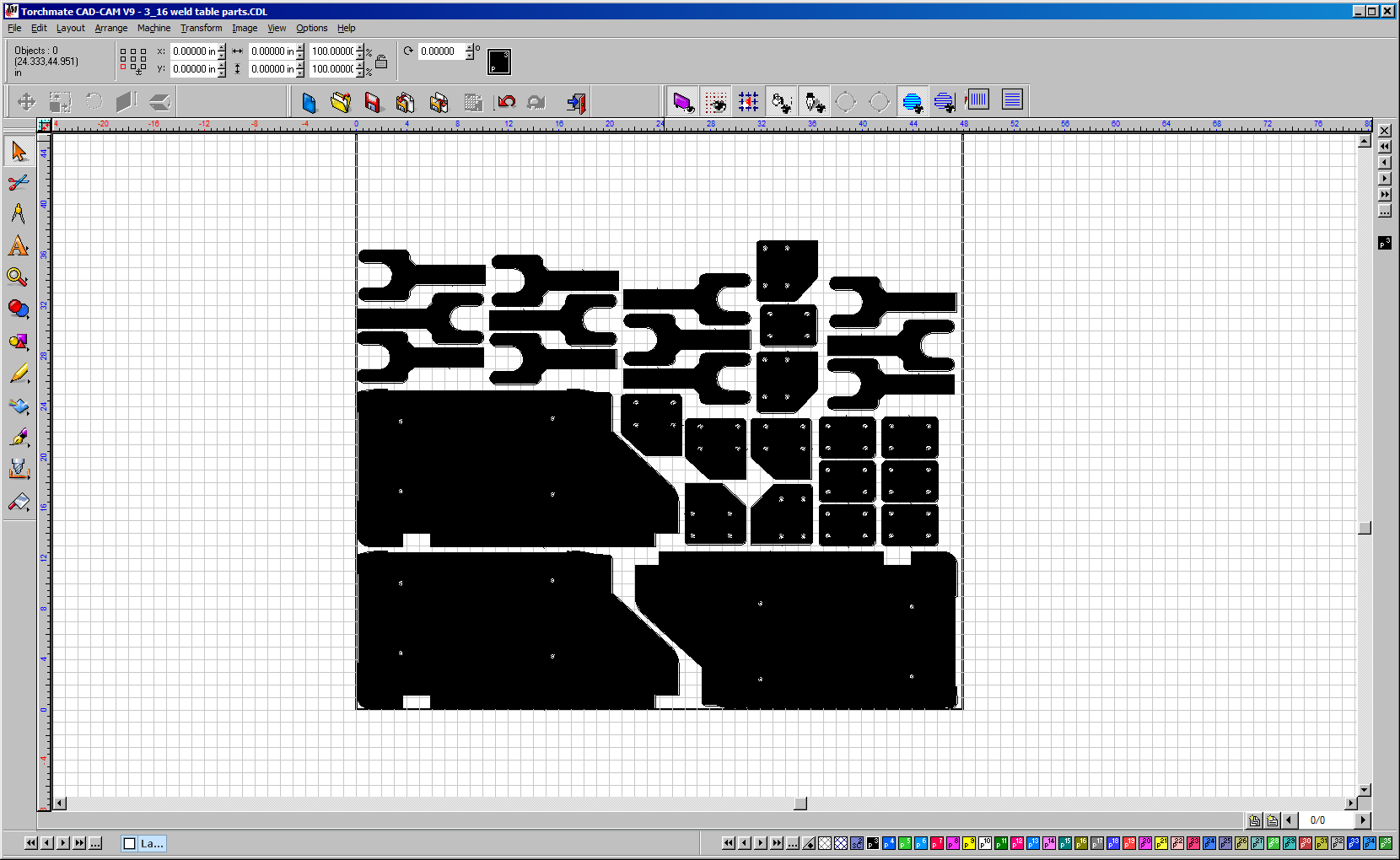Pick the yellow P9 color swatch
This screenshot has width=1400, height=860.
[969, 843]
